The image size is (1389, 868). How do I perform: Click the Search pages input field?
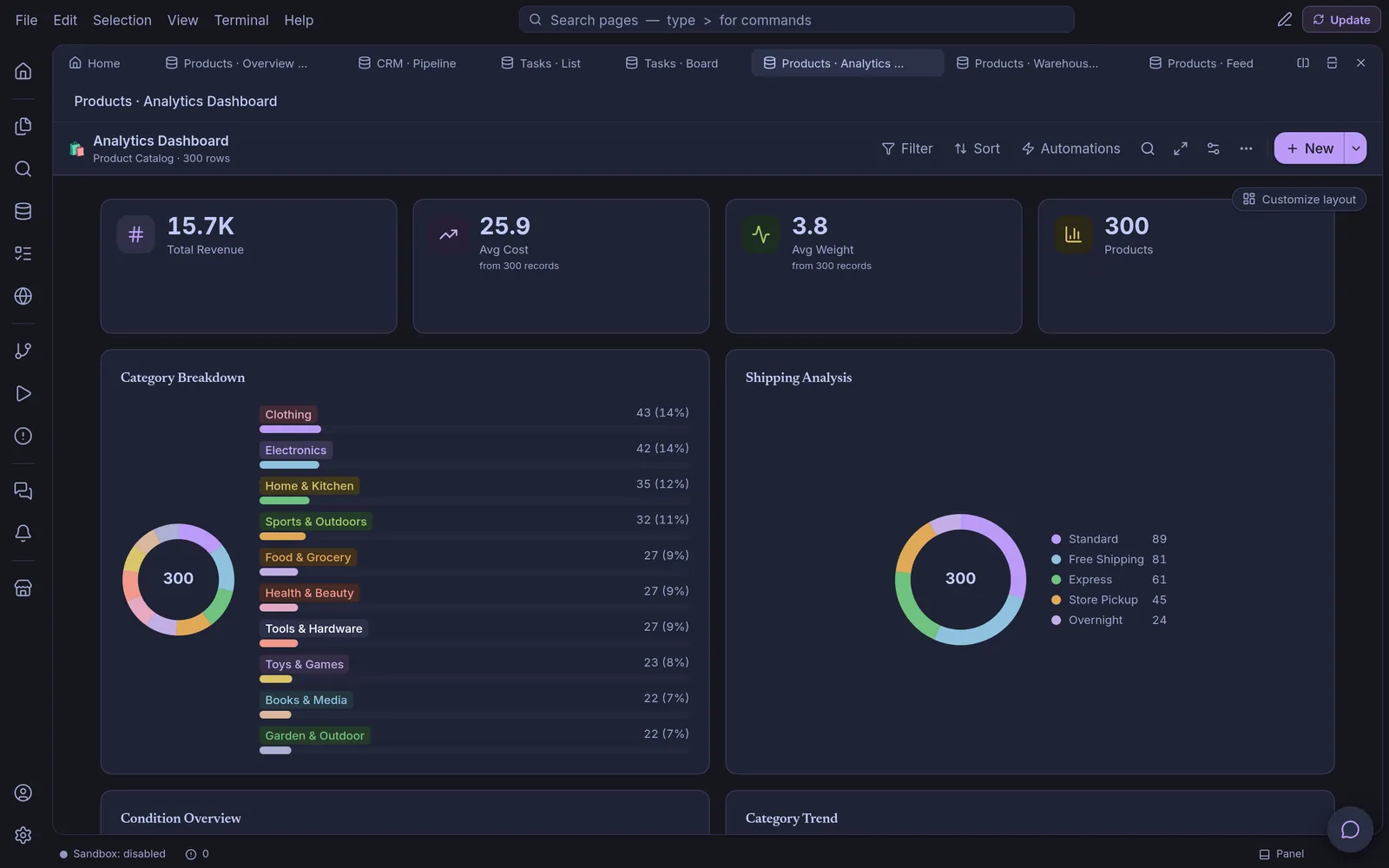pos(796,20)
